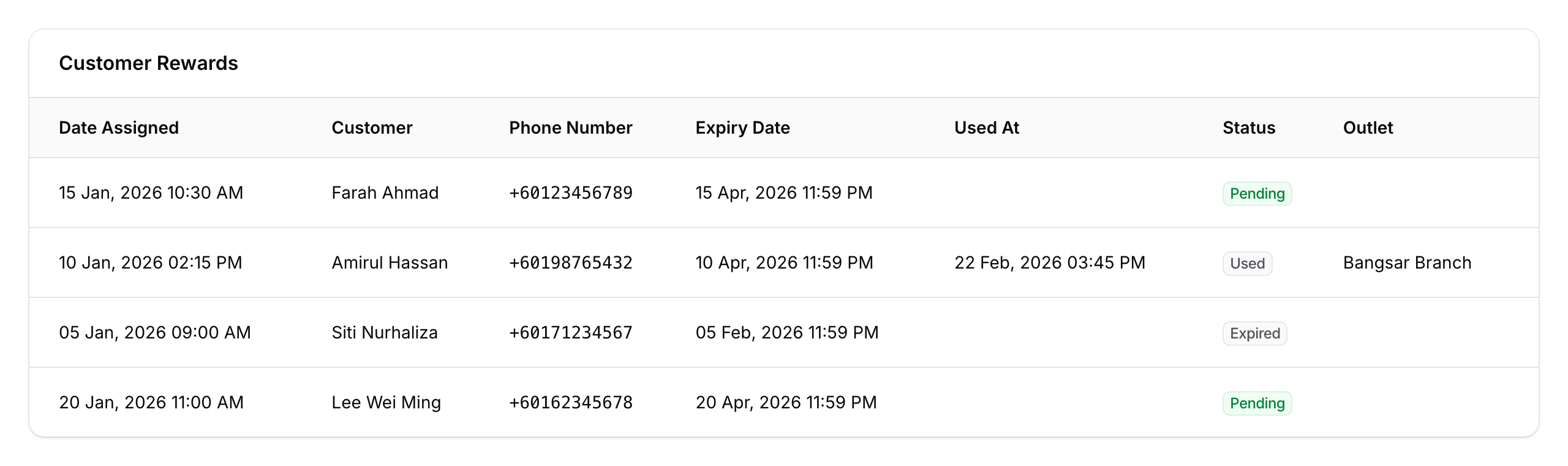The width and height of the screenshot is (1568, 466).
Task: Select the customer name Amirul Hassan
Action: tap(390, 262)
